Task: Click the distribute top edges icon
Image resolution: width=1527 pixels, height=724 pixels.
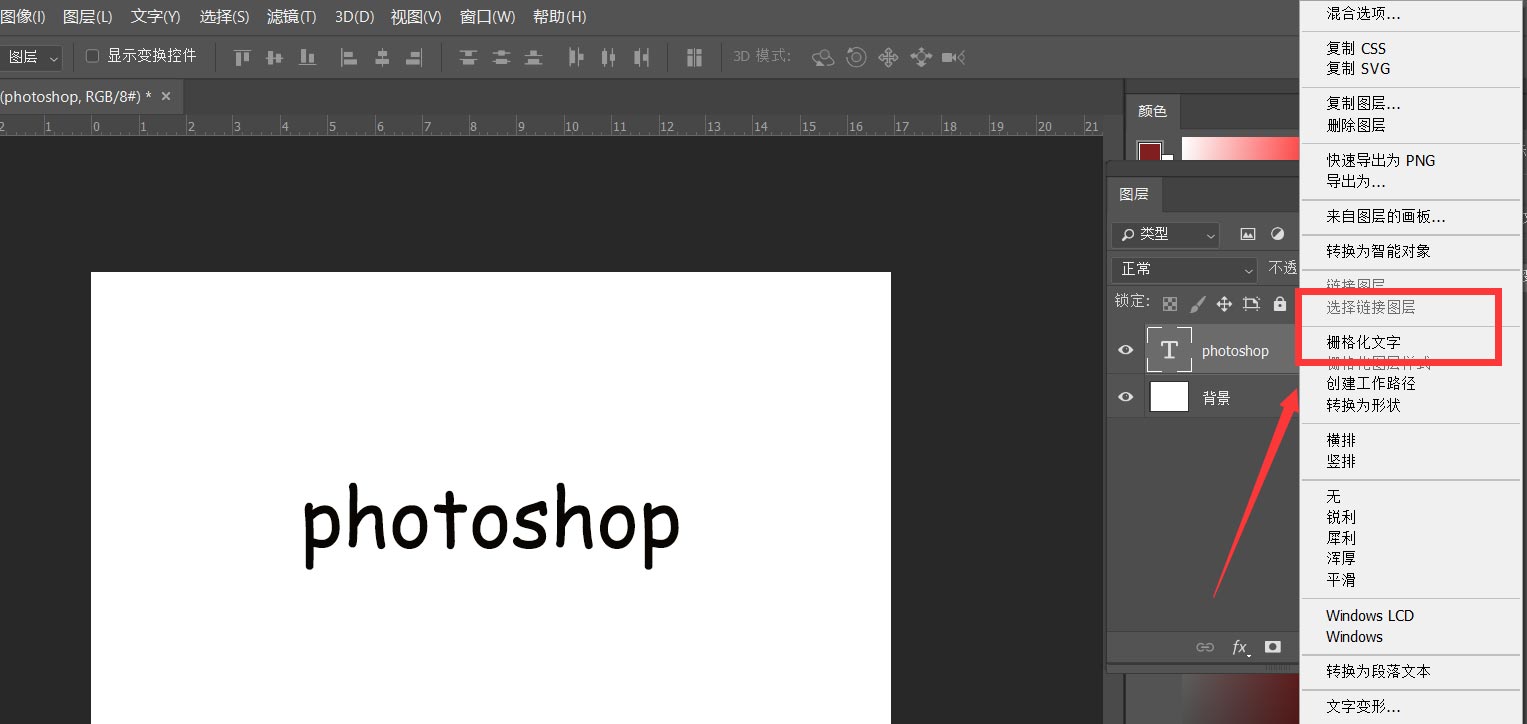Action: (x=468, y=58)
